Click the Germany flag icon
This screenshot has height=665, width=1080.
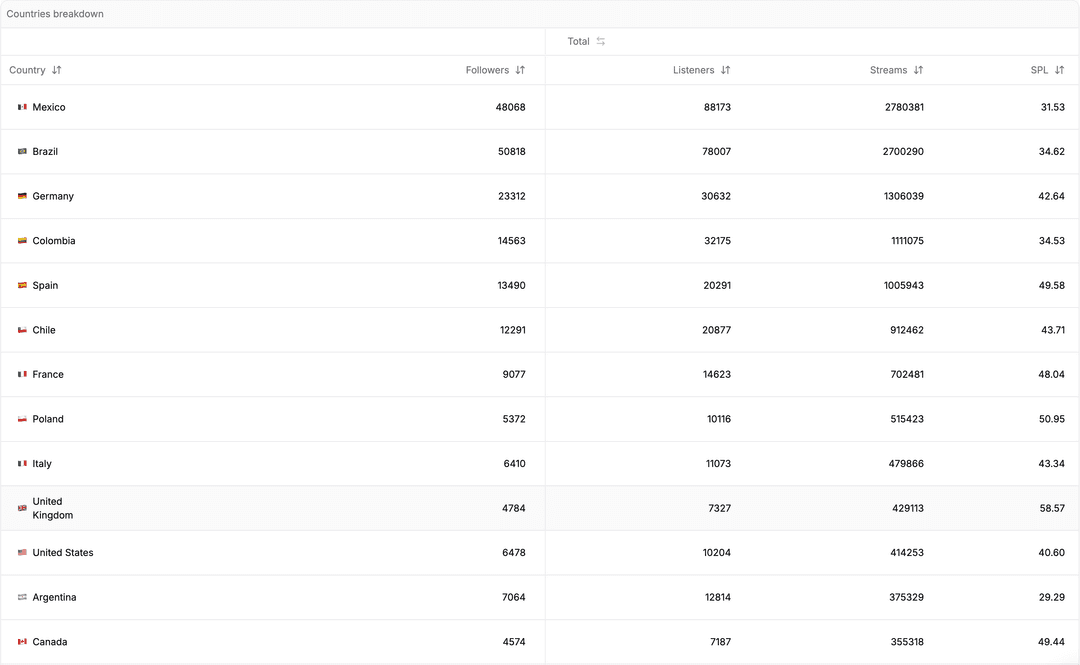click(x=21, y=196)
